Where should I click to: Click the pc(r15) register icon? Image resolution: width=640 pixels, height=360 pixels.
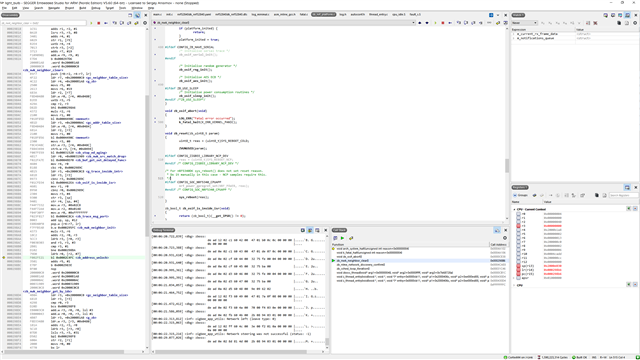518,274
